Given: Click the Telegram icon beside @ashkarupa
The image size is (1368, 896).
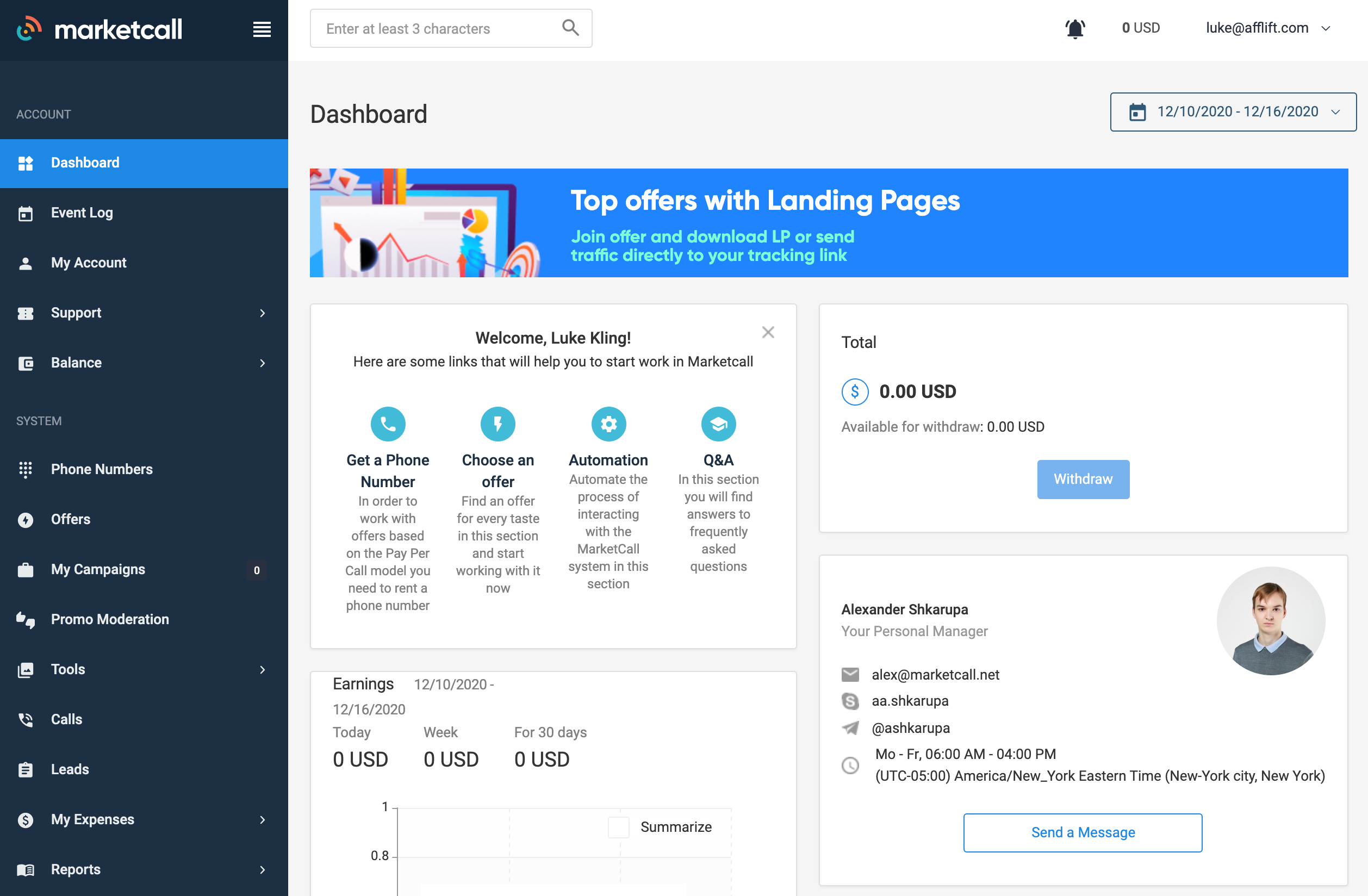Looking at the screenshot, I should pyautogui.click(x=850, y=728).
